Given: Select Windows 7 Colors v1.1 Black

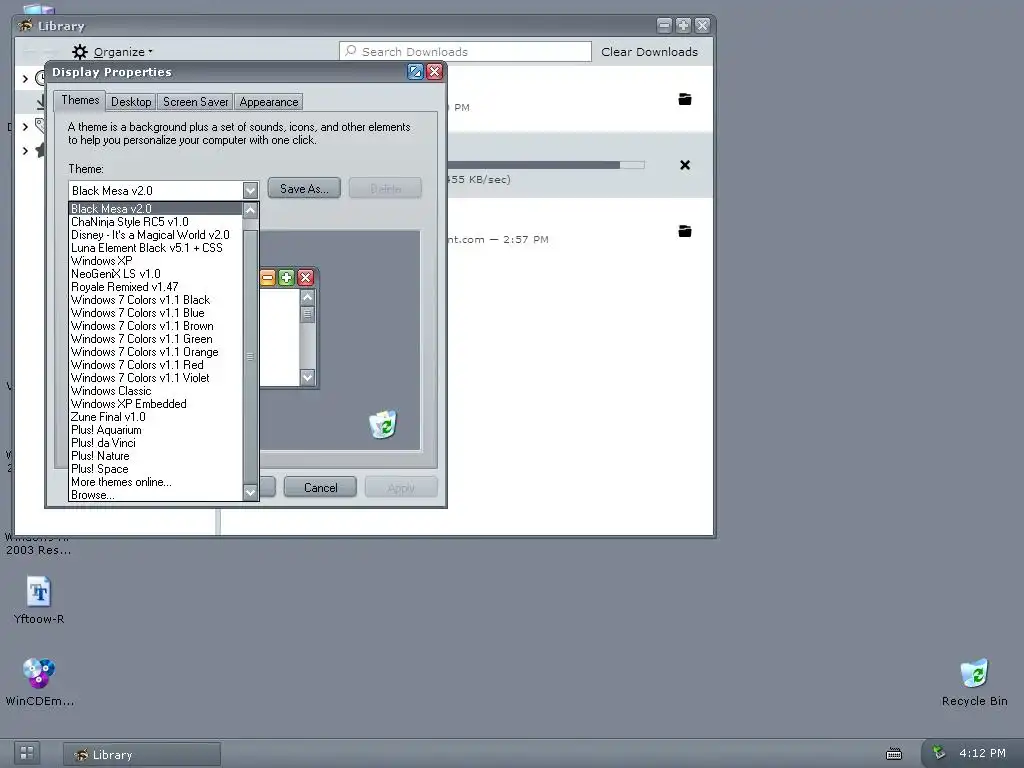Looking at the screenshot, I should [x=155, y=300].
